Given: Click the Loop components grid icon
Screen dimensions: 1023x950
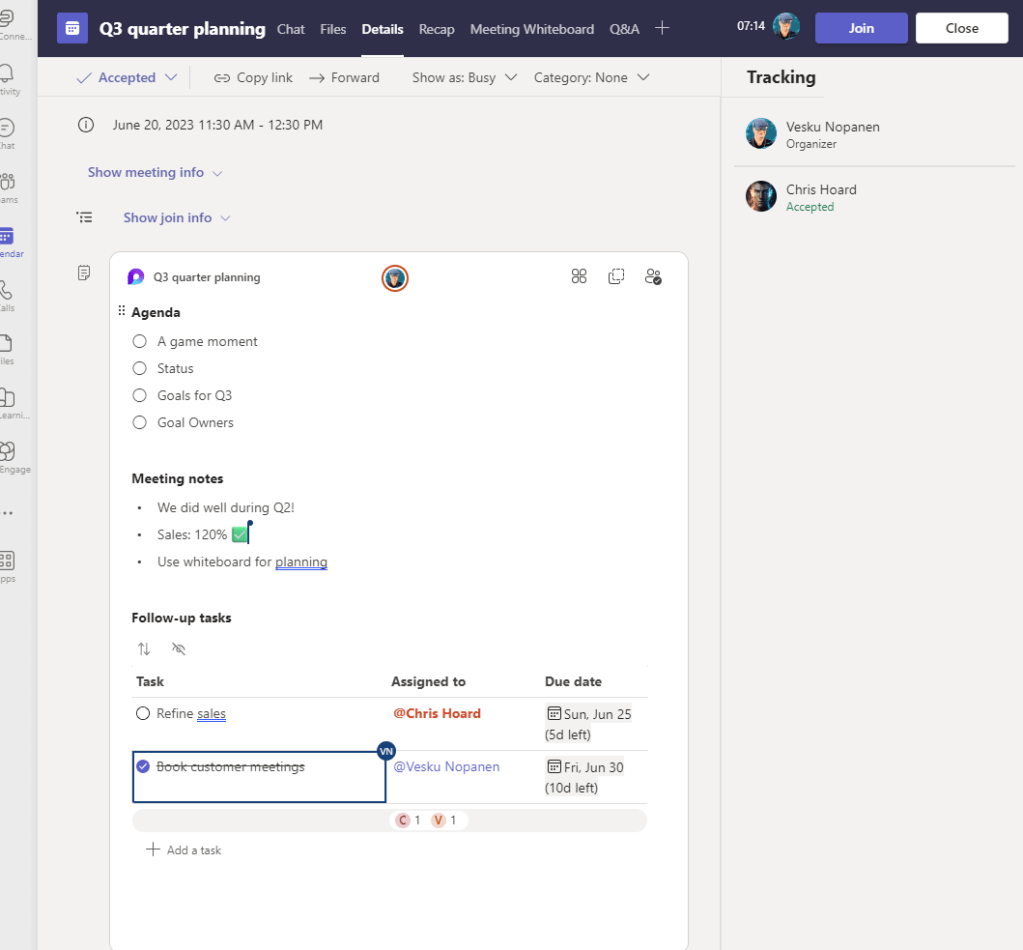Looking at the screenshot, I should tap(579, 277).
